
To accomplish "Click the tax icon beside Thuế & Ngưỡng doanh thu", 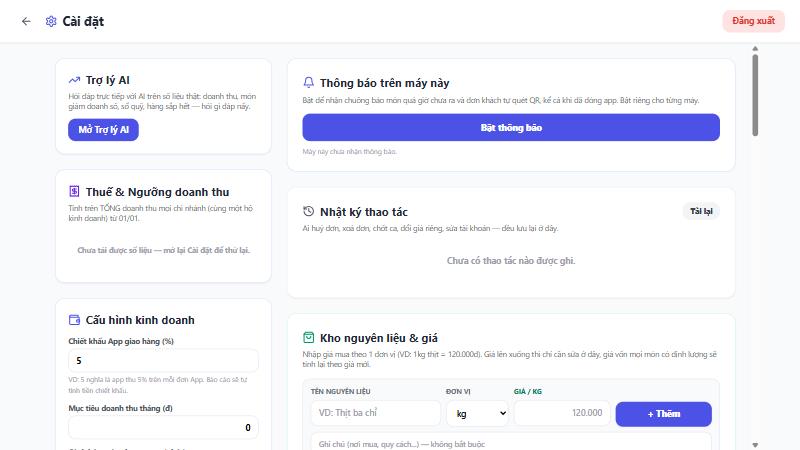I will click(74, 191).
